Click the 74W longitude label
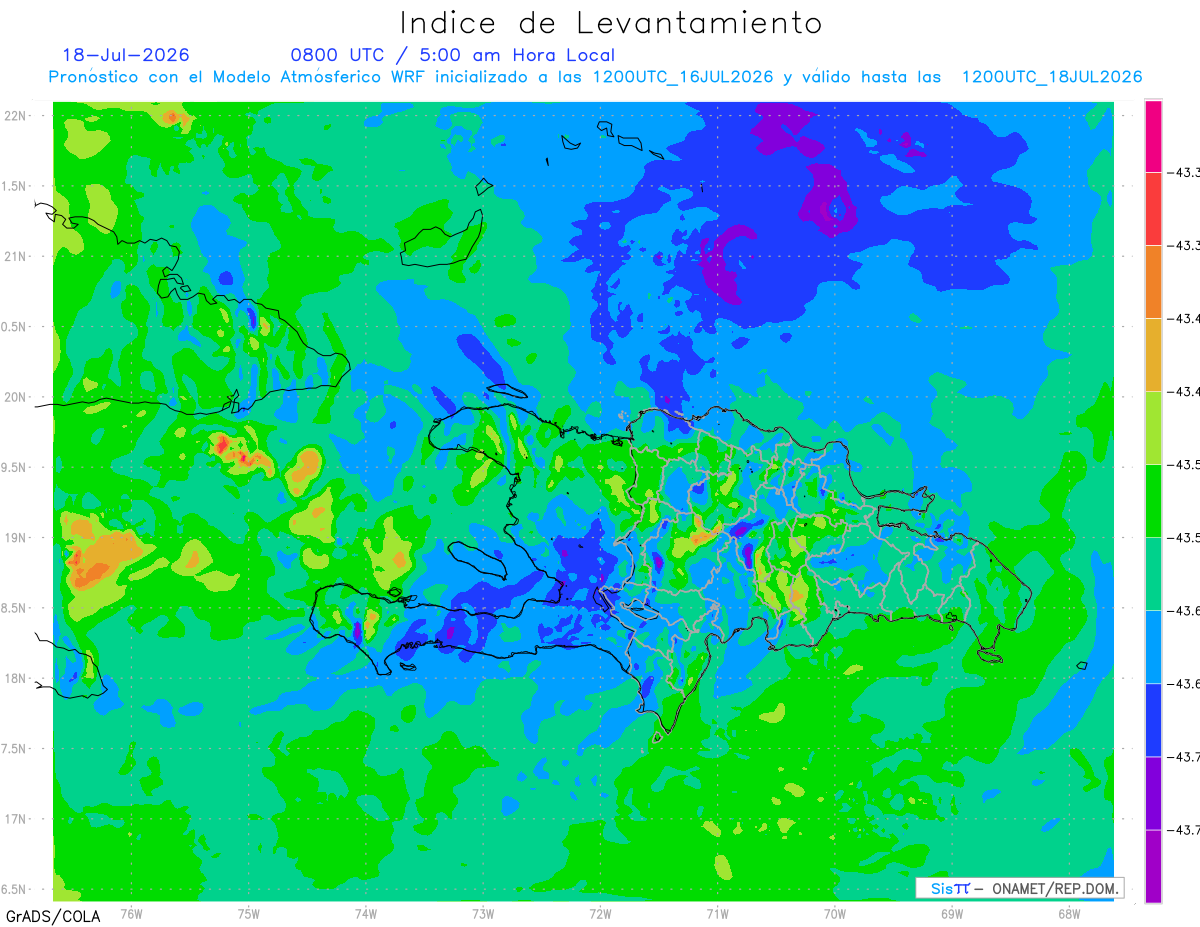The width and height of the screenshot is (1200, 927). pos(366,913)
